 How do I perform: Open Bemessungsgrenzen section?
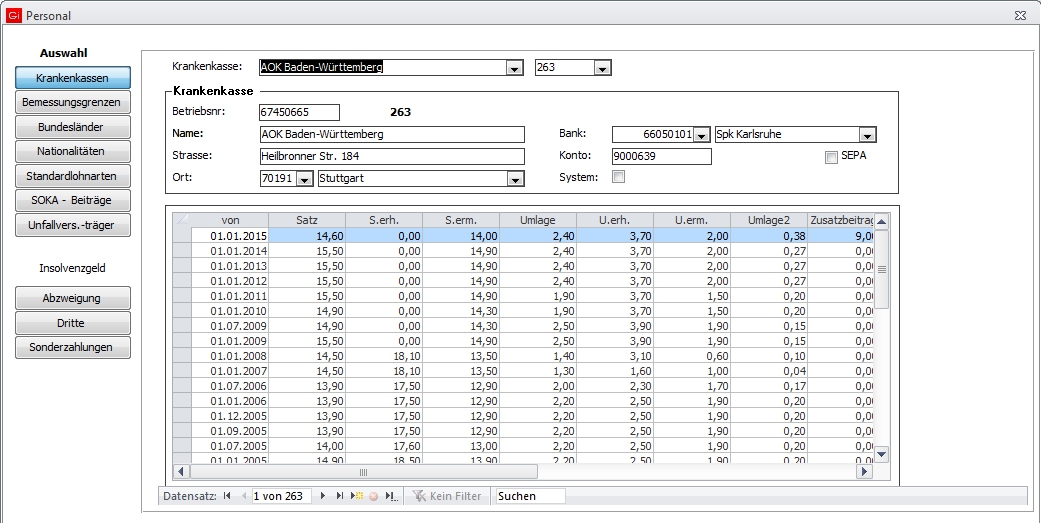(x=73, y=102)
